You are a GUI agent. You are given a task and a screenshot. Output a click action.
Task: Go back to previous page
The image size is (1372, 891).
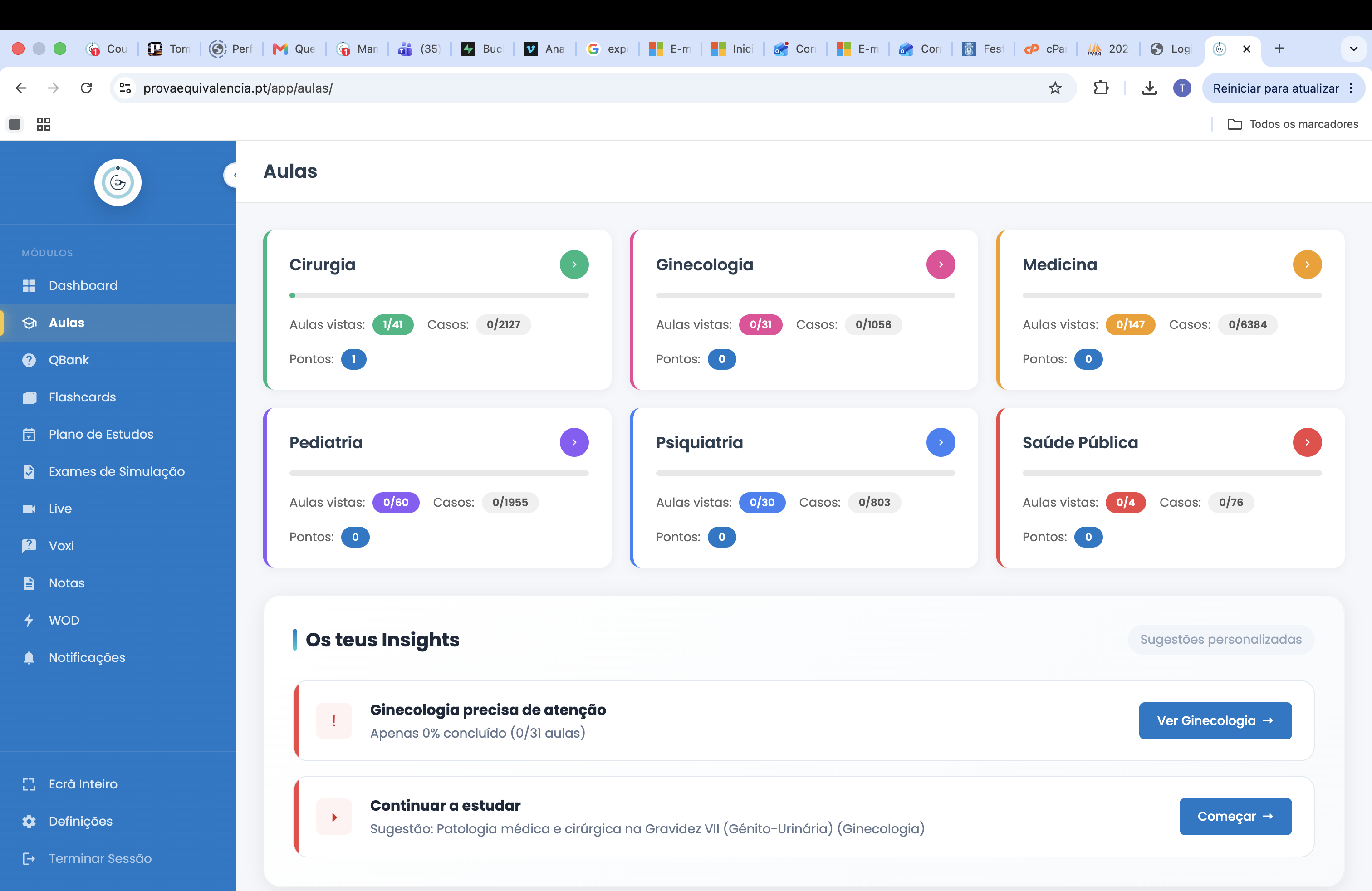coord(21,88)
